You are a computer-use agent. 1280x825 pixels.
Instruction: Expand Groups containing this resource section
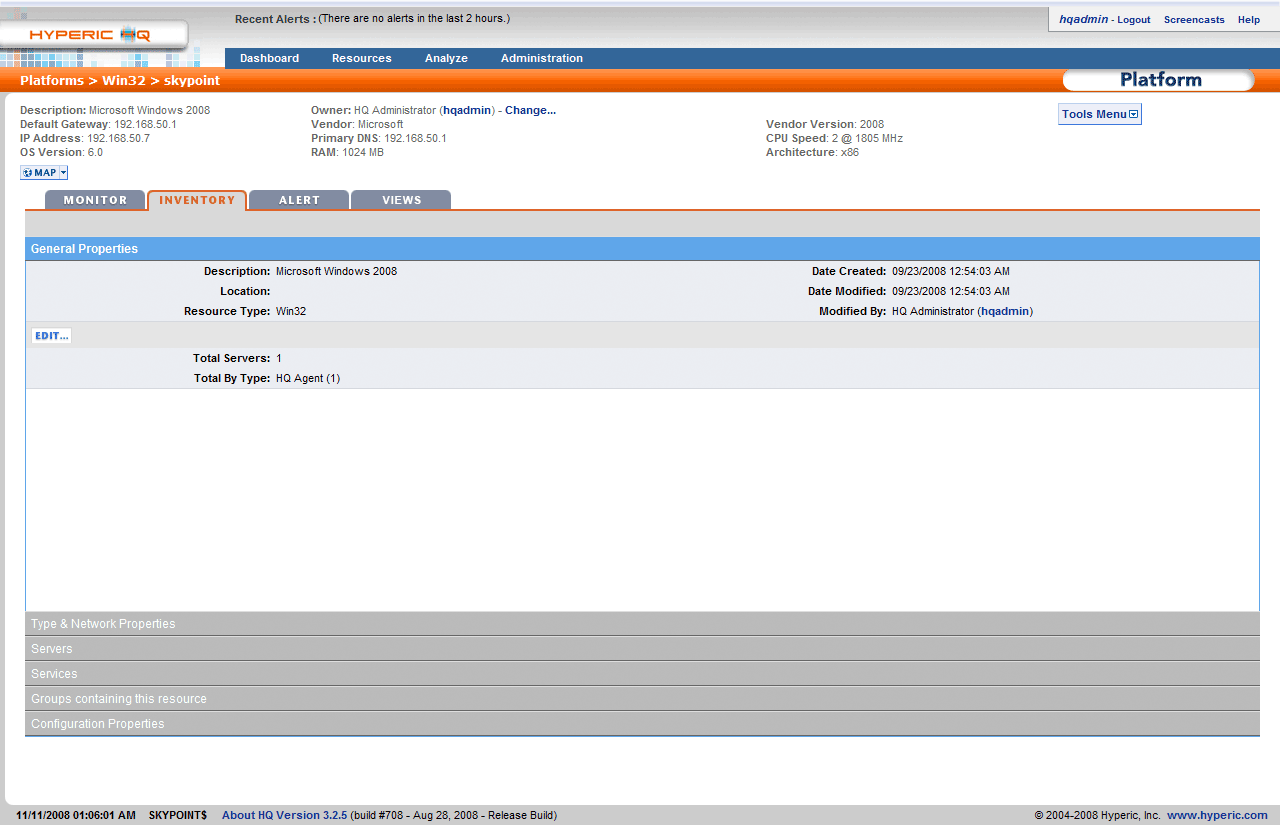pos(119,699)
